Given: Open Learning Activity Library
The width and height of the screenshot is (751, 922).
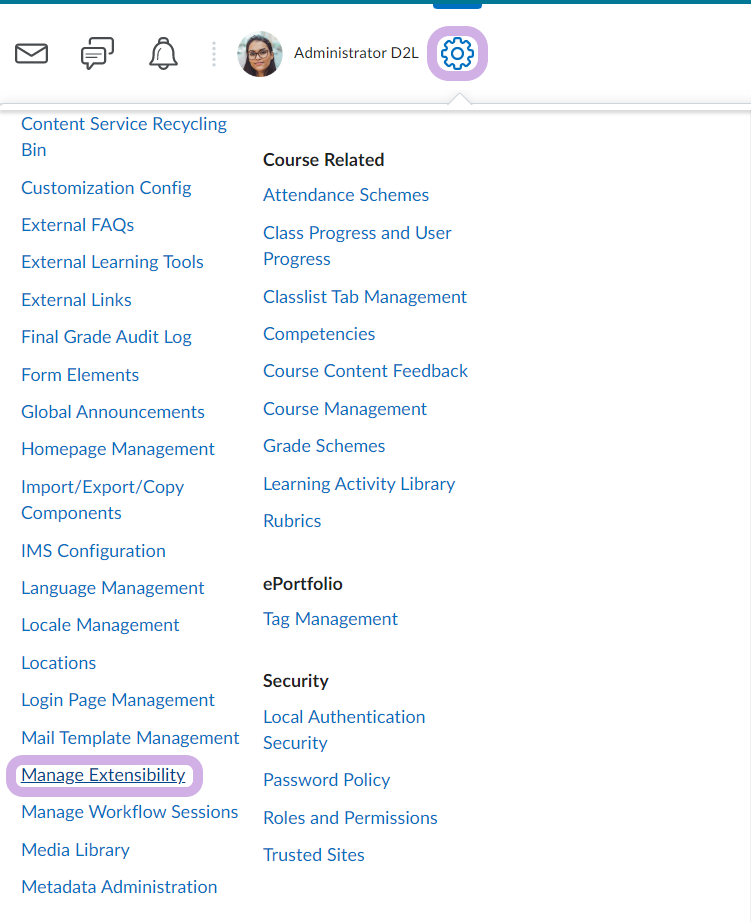Looking at the screenshot, I should [x=359, y=484].
